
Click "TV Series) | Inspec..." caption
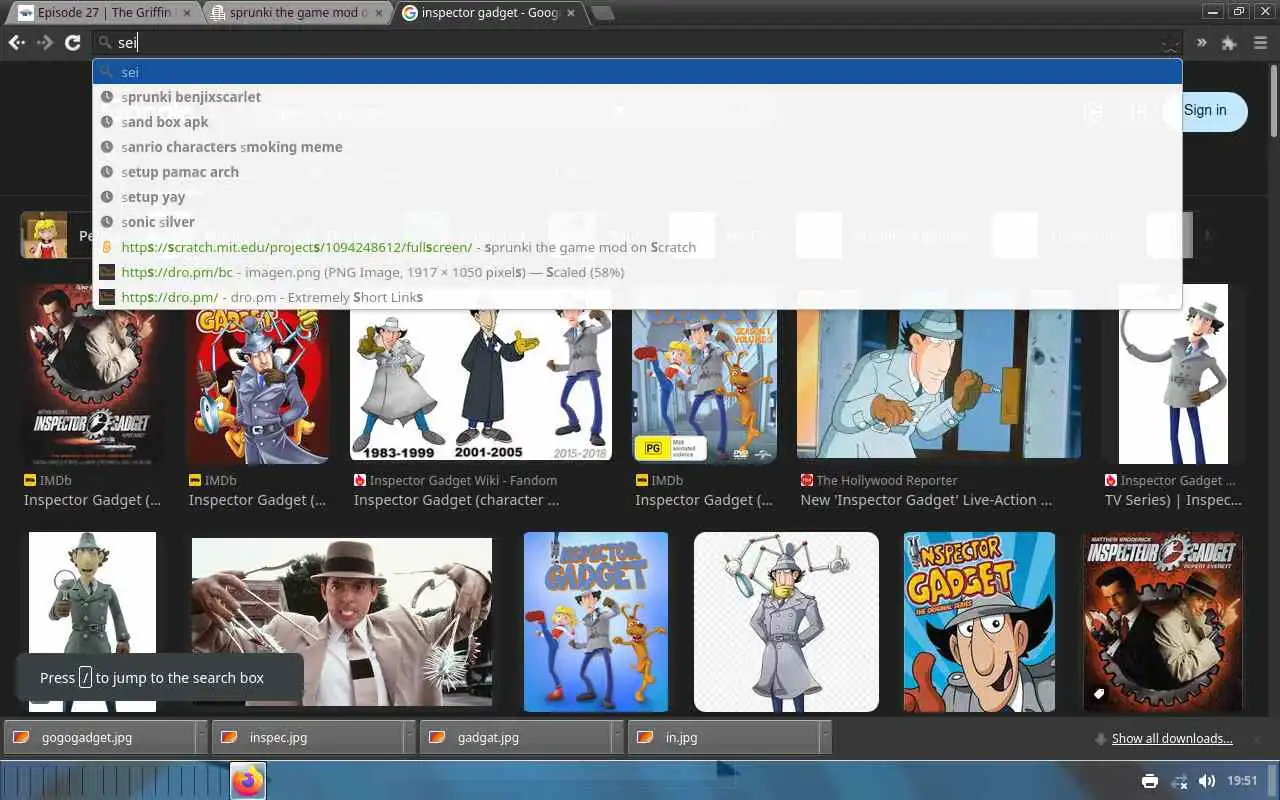[x=1173, y=500]
